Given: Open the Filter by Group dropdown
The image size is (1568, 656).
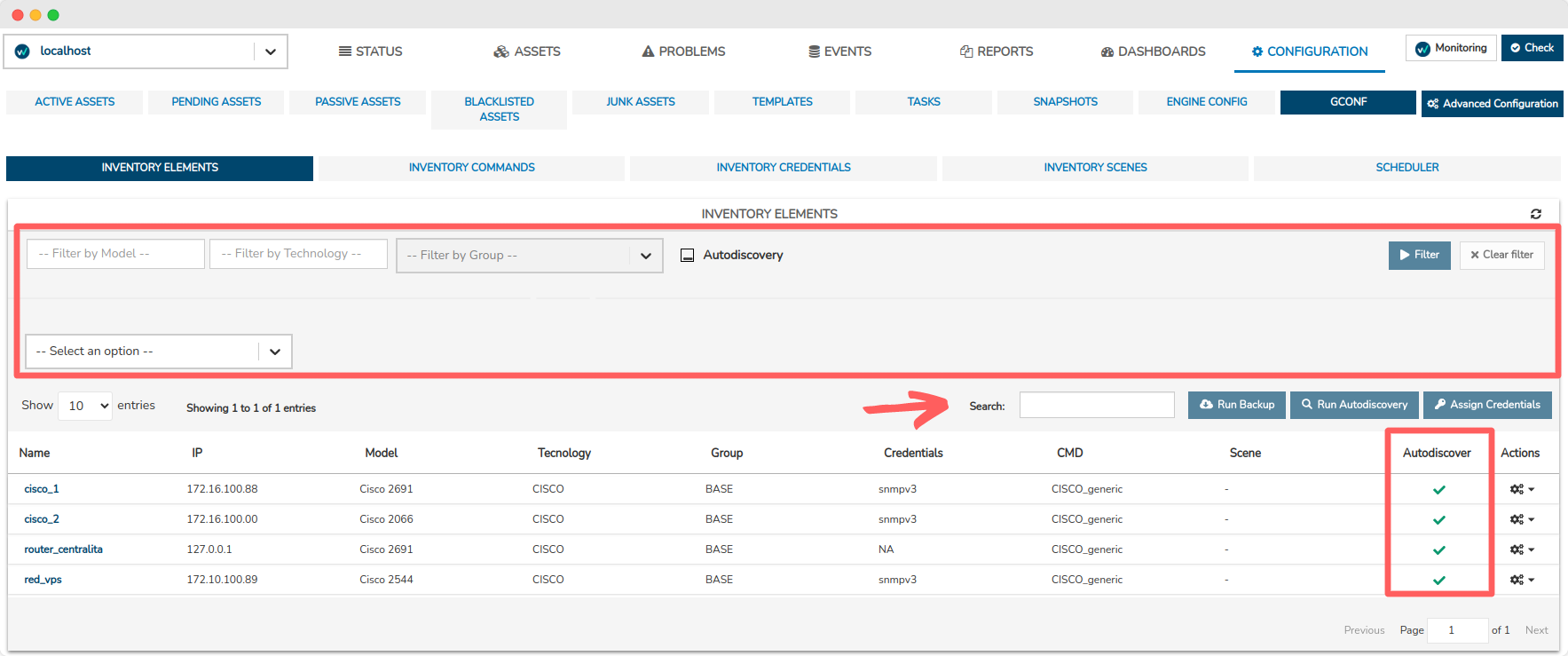Looking at the screenshot, I should coord(530,256).
